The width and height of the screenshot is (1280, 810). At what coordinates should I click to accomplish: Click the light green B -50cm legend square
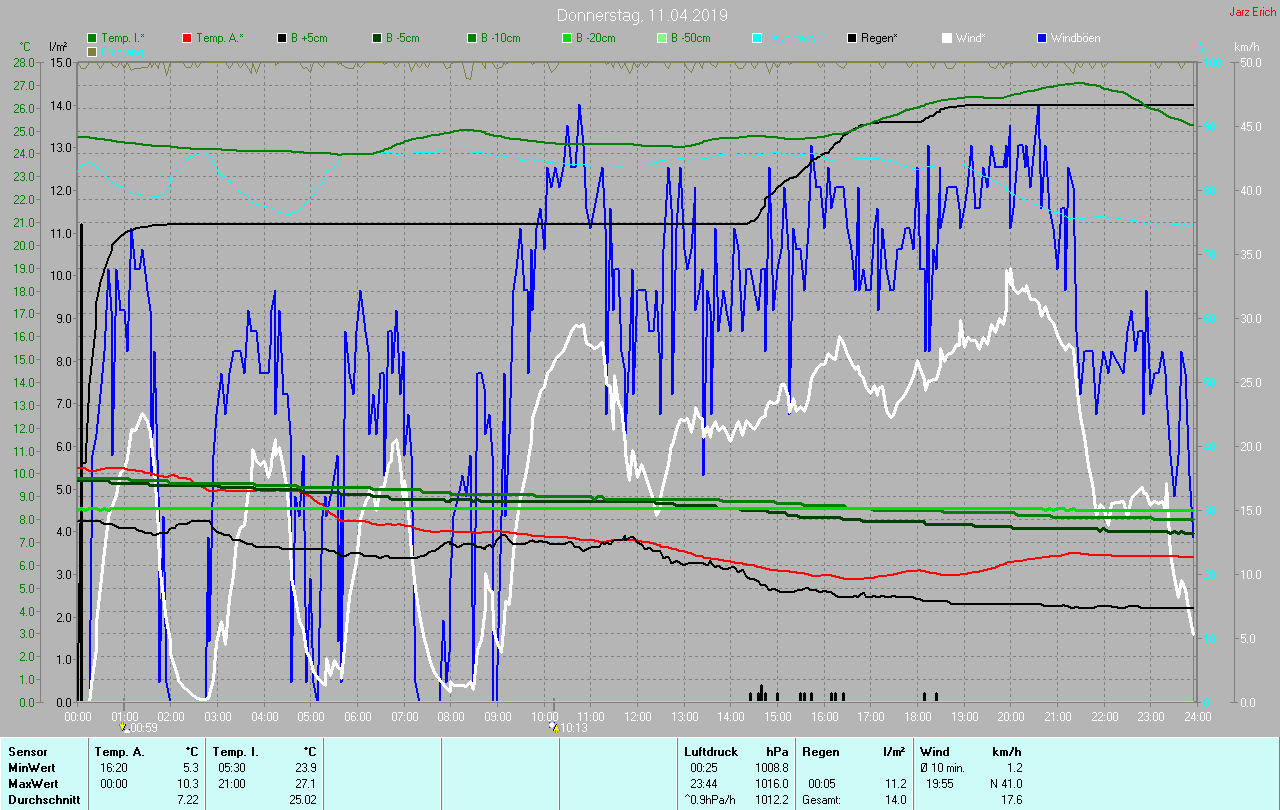coord(662,38)
